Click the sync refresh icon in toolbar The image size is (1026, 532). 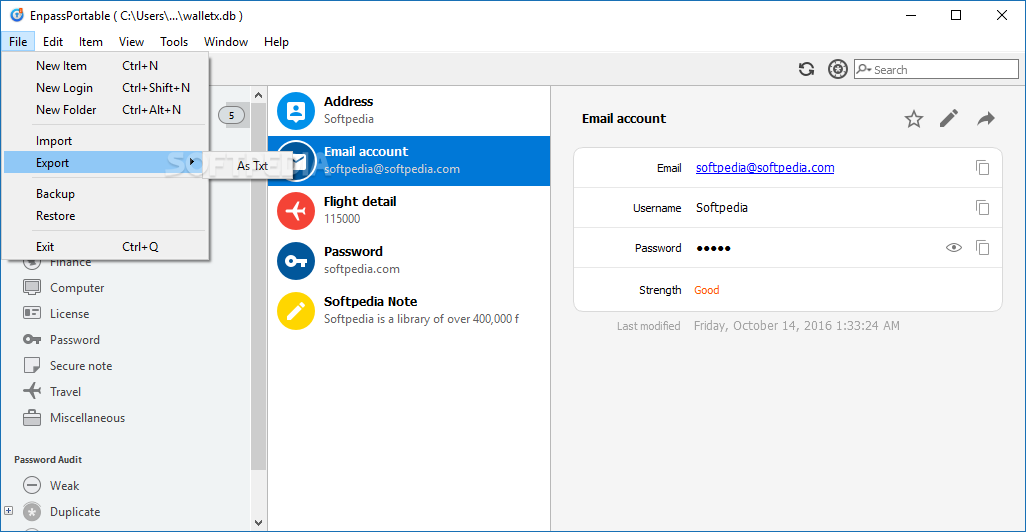coord(806,69)
